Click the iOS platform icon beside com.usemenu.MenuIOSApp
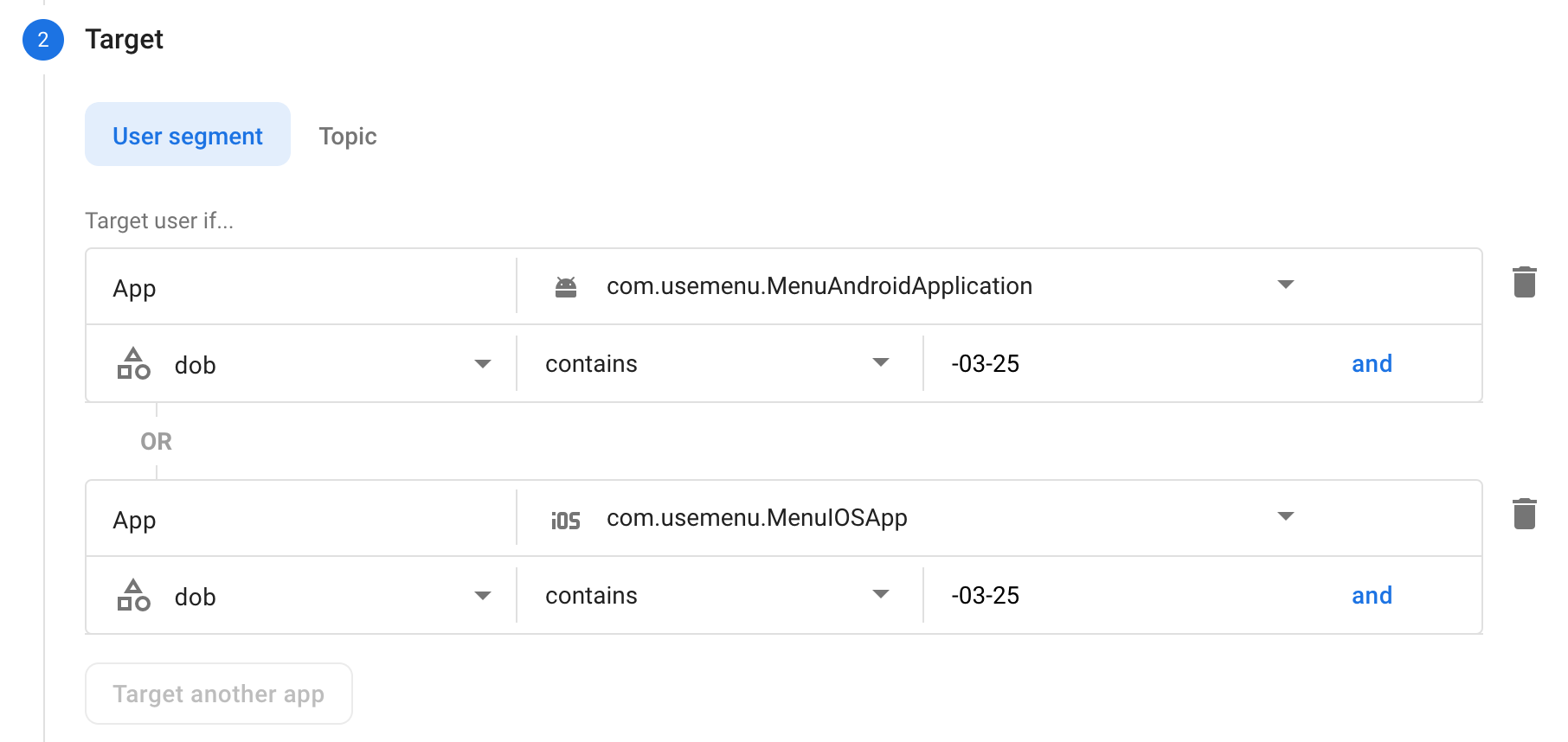 (565, 517)
